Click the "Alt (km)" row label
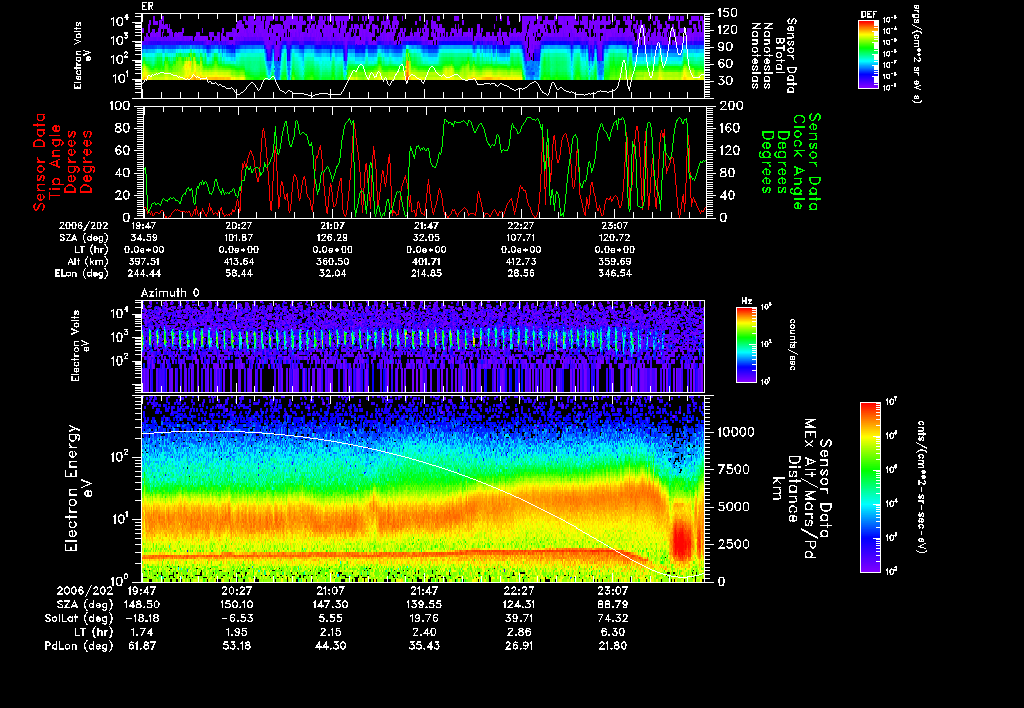Screen dimensions: 1024x708 (89, 261)
